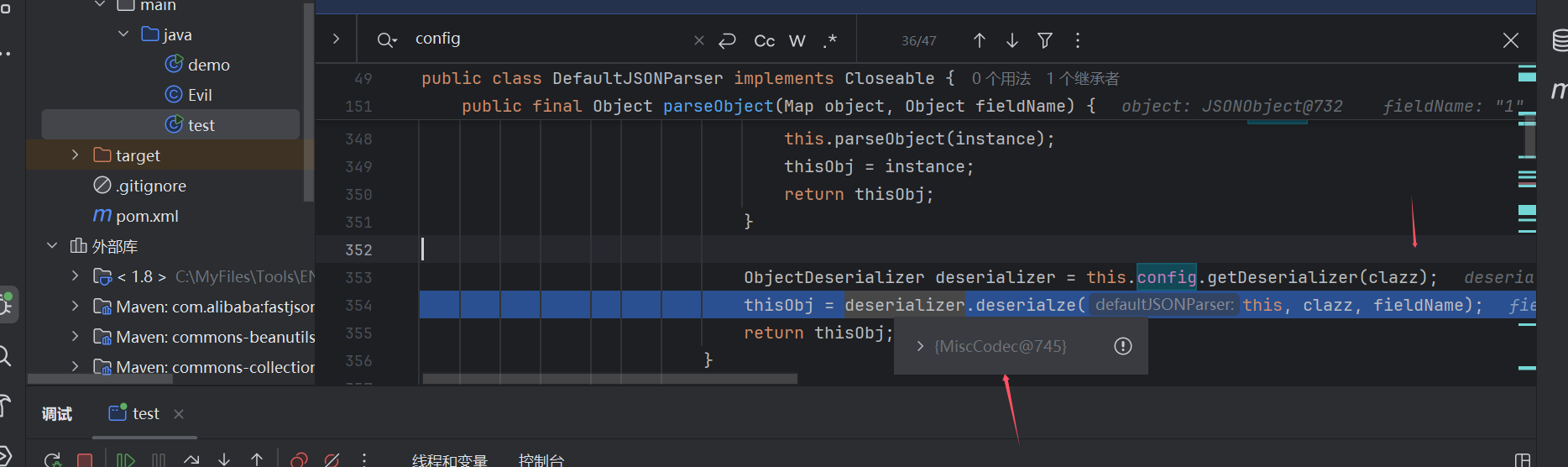Click the project tree horizontal scrollbar

100,379
